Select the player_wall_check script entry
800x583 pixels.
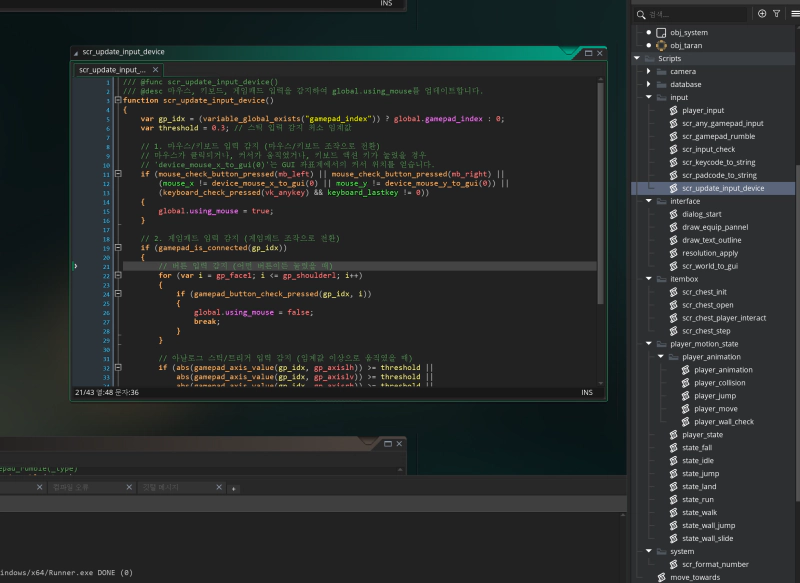[x=723, y=422]
